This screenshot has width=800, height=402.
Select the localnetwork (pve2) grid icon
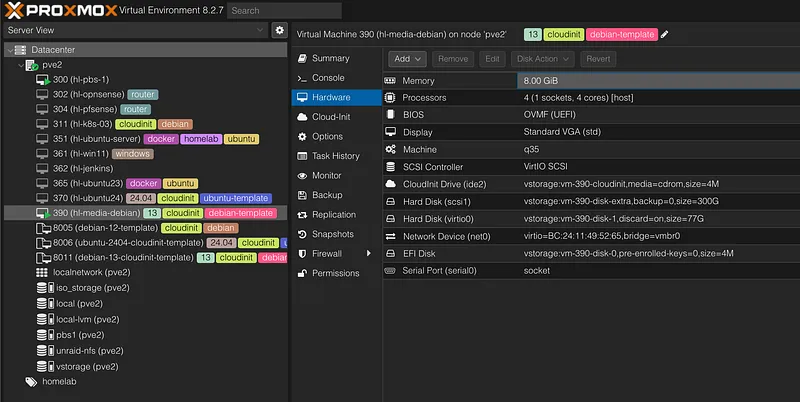point(42,272)
